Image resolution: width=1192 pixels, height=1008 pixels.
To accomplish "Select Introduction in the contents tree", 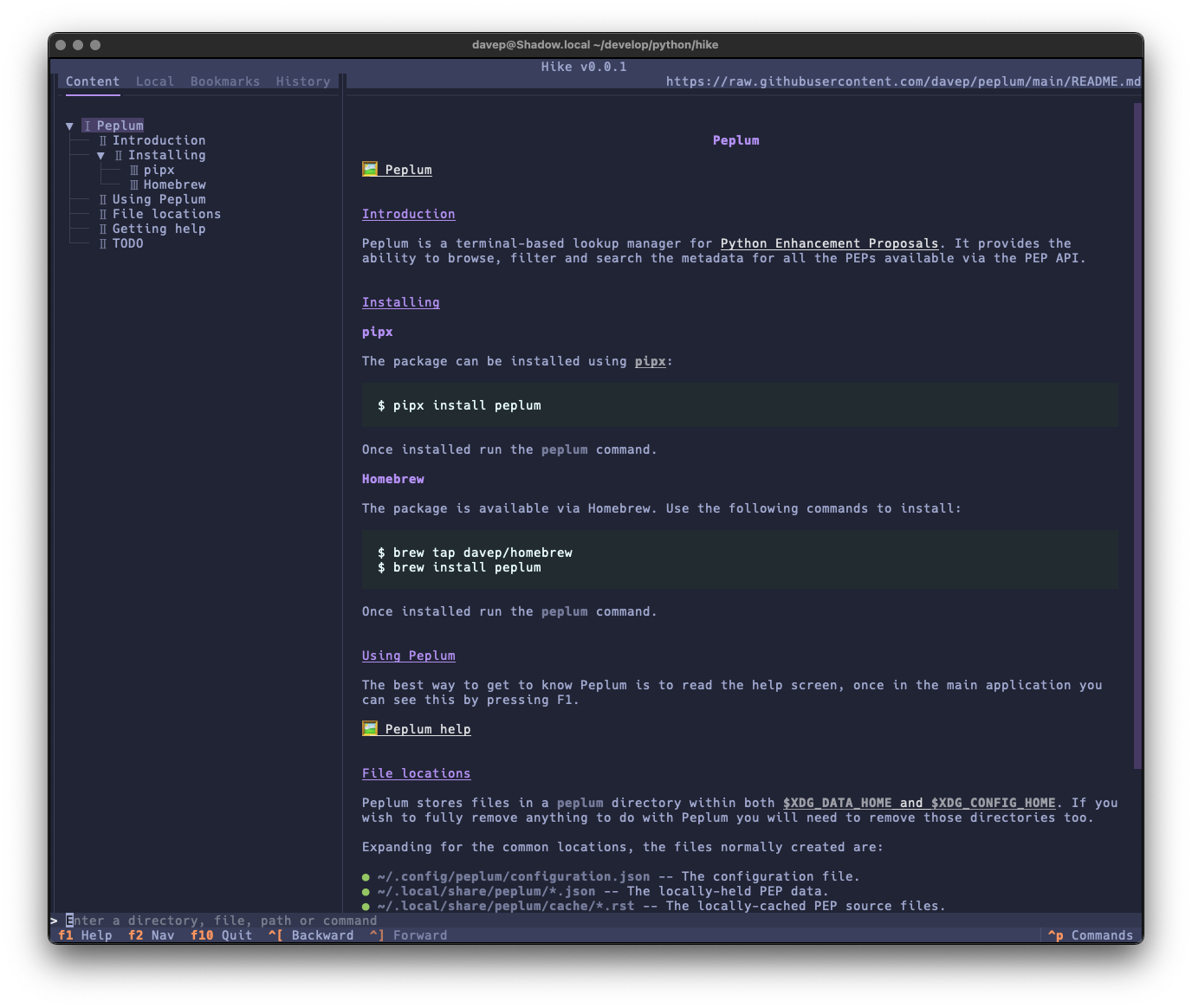I will pyautogui.click(x=159, y=140).
